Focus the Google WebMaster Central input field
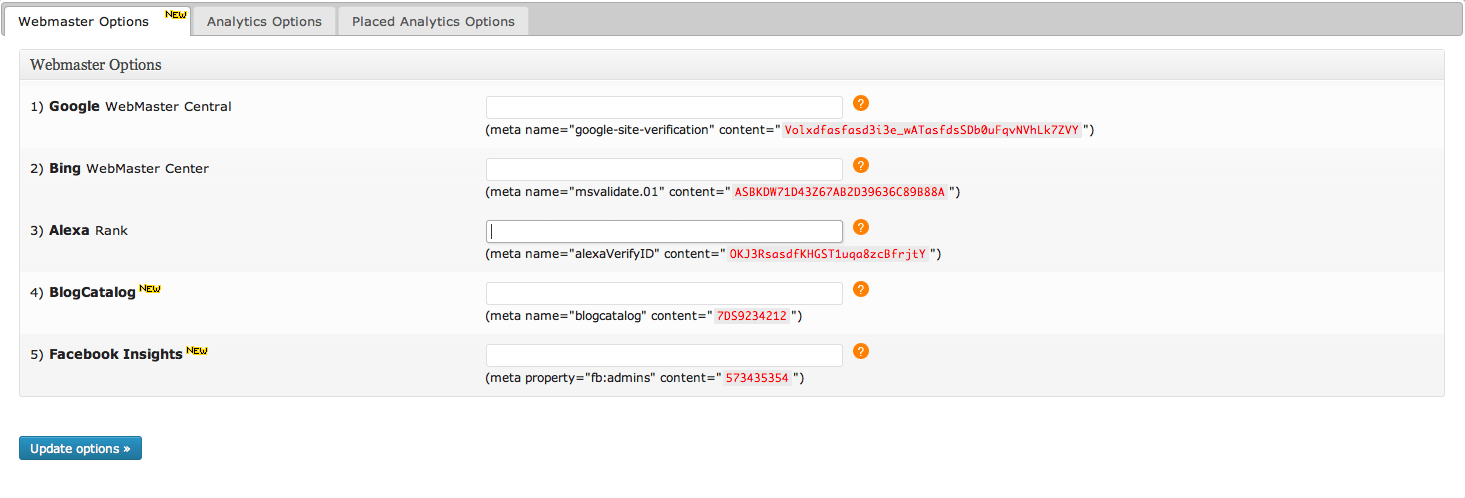 [664, 107]
